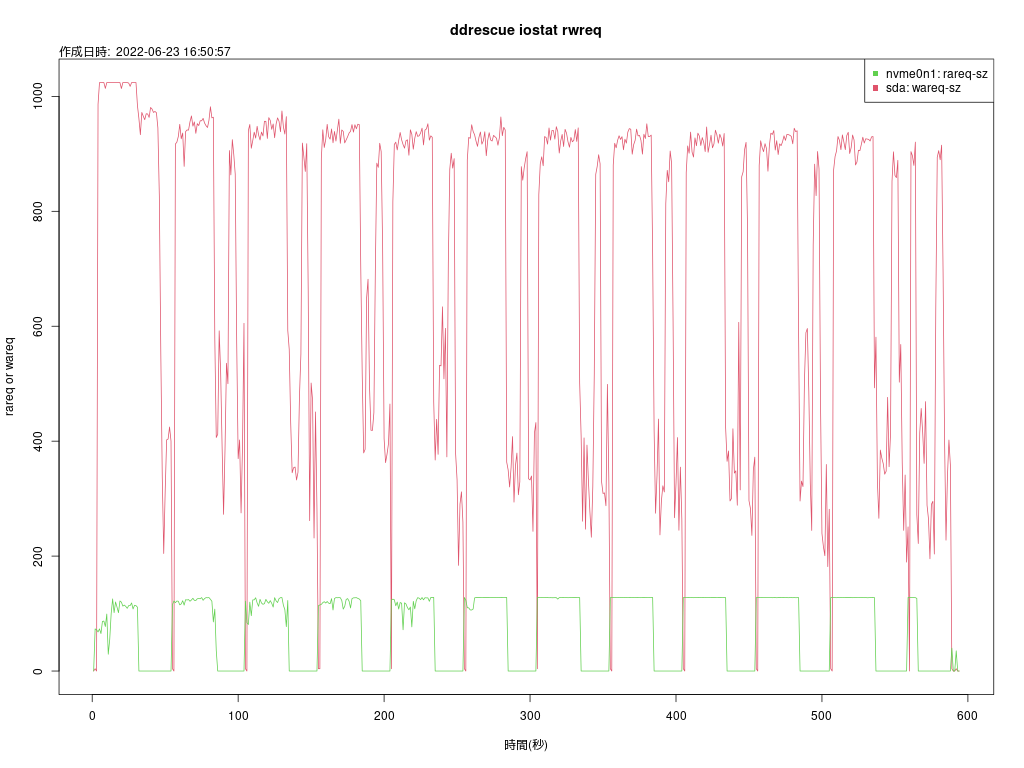The width and height of the screenshot is (1024, 768).
Task: Click the x-axis label '時間(秒)'
Action: pos(526,744)
